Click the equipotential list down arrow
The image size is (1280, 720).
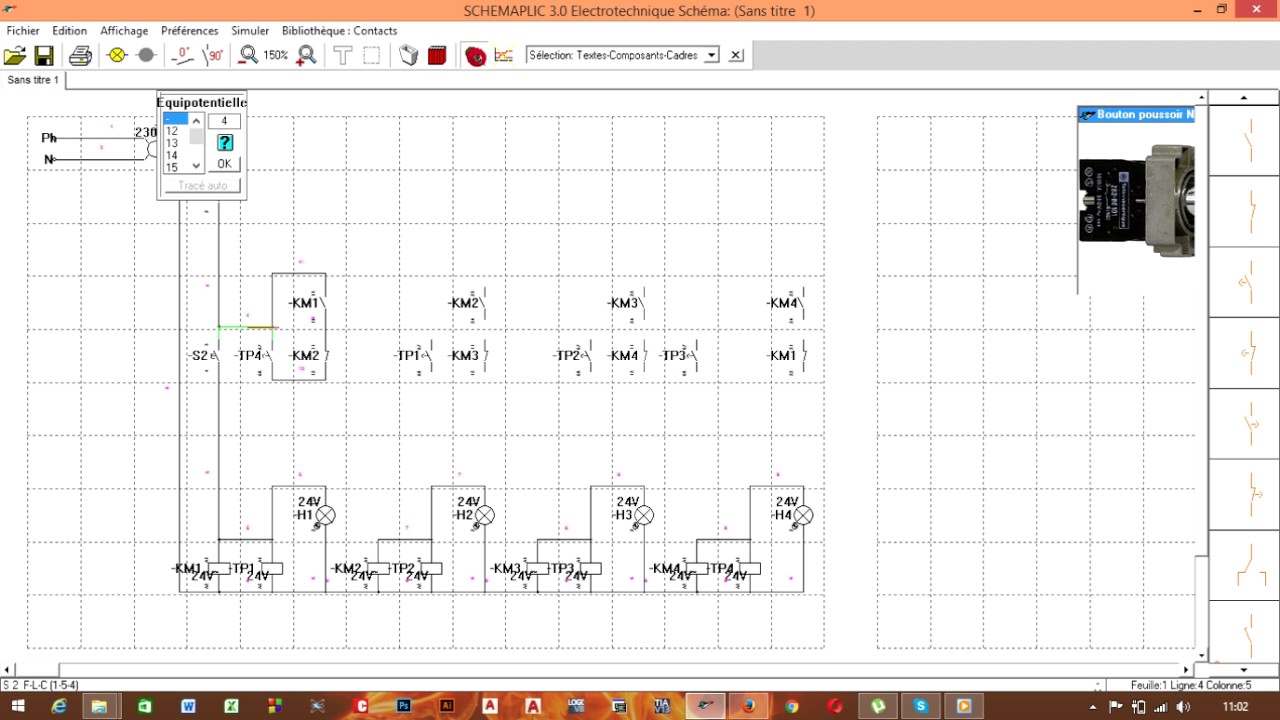[196, 166]
